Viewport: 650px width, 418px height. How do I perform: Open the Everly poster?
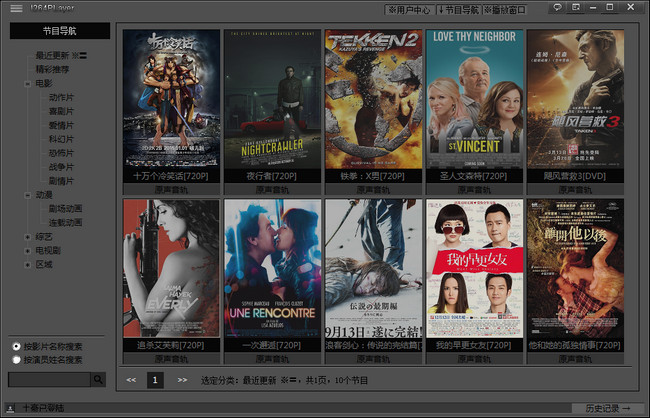click(171, 268)
